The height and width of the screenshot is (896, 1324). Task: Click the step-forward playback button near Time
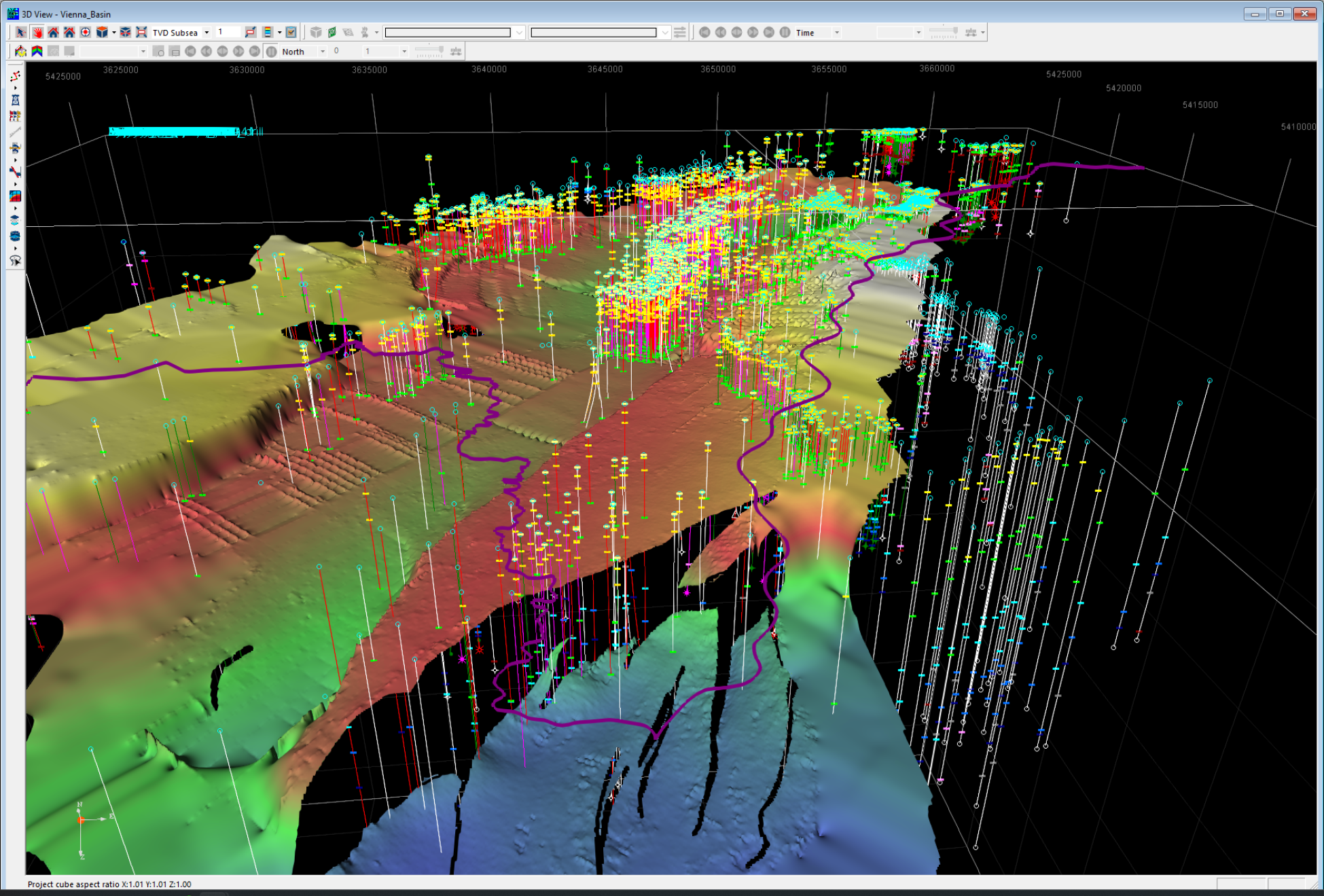click(753, 32)
